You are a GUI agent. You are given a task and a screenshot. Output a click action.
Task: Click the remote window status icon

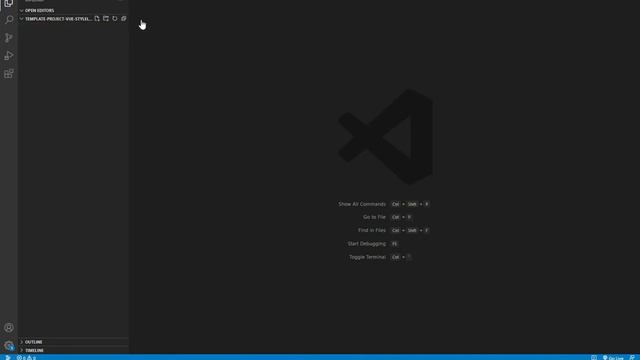(7, 357)
